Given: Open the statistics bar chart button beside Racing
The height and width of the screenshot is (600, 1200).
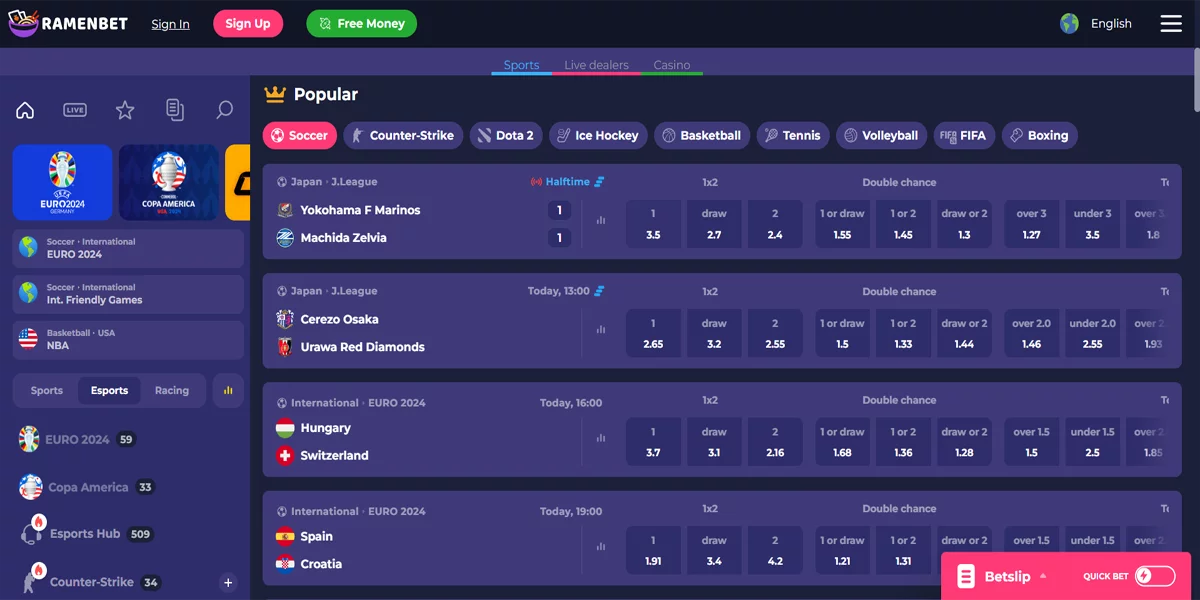Looking at the screenshot, I should point(228,390).
